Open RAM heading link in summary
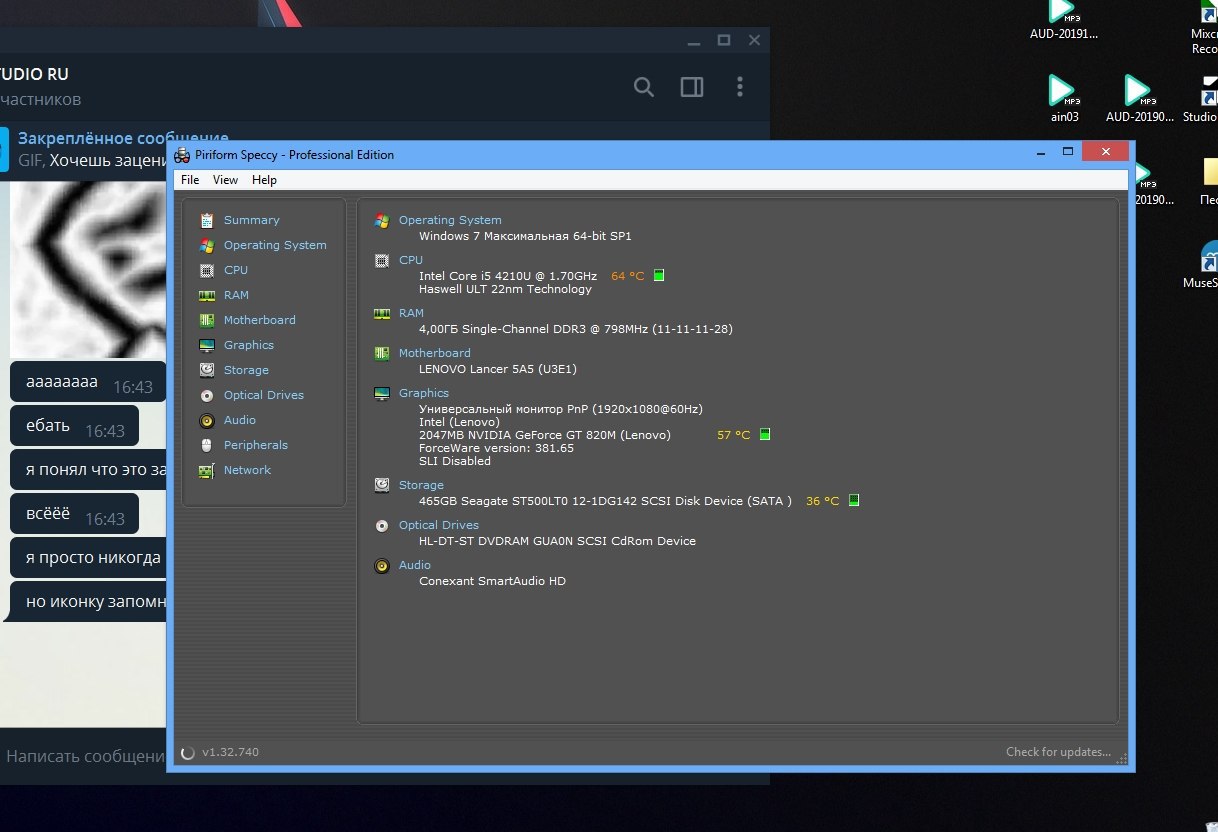The width and height of the screenshot is (1218, 832). pyautogui.click(x=411, y=313)
